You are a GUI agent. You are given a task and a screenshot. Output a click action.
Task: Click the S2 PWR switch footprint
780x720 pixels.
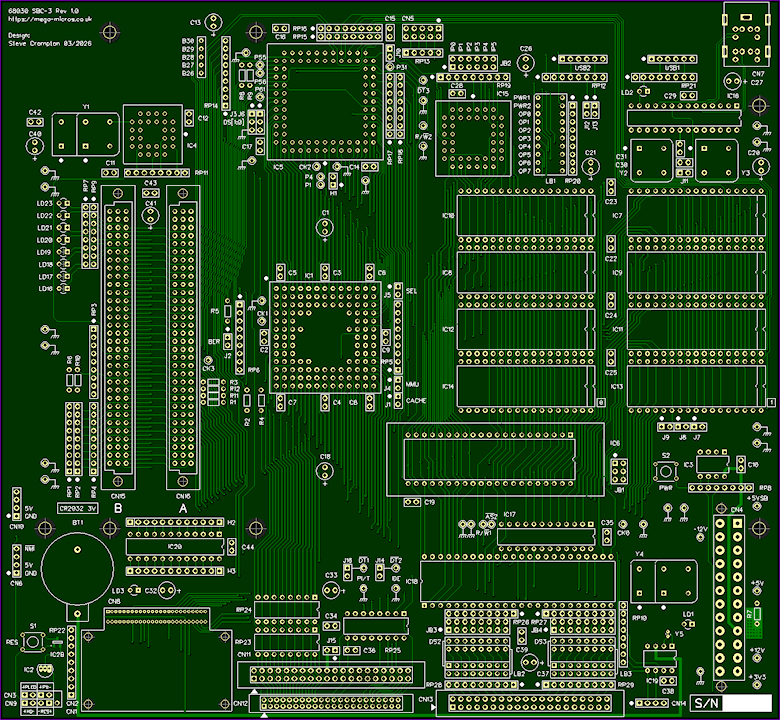665,472
